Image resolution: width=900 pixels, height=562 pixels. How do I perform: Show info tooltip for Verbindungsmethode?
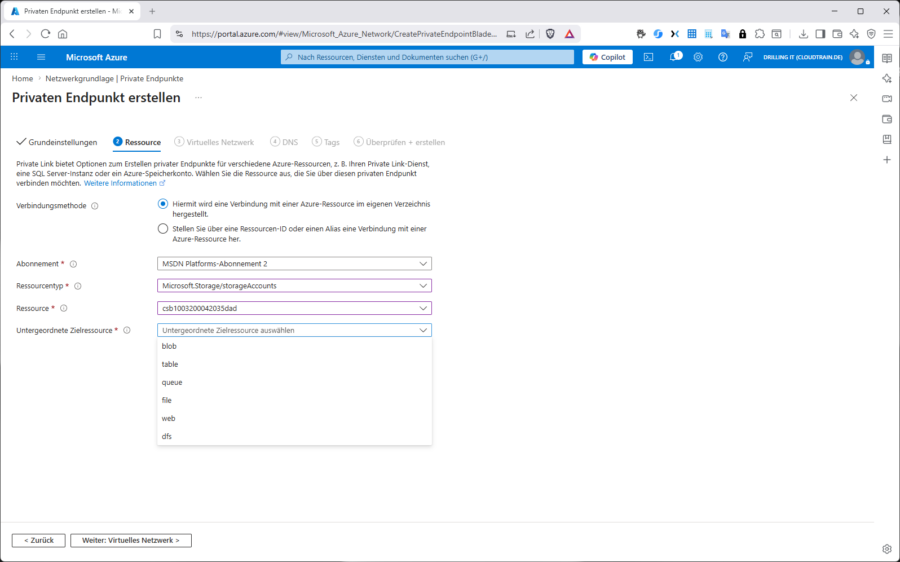click(95, 206)
